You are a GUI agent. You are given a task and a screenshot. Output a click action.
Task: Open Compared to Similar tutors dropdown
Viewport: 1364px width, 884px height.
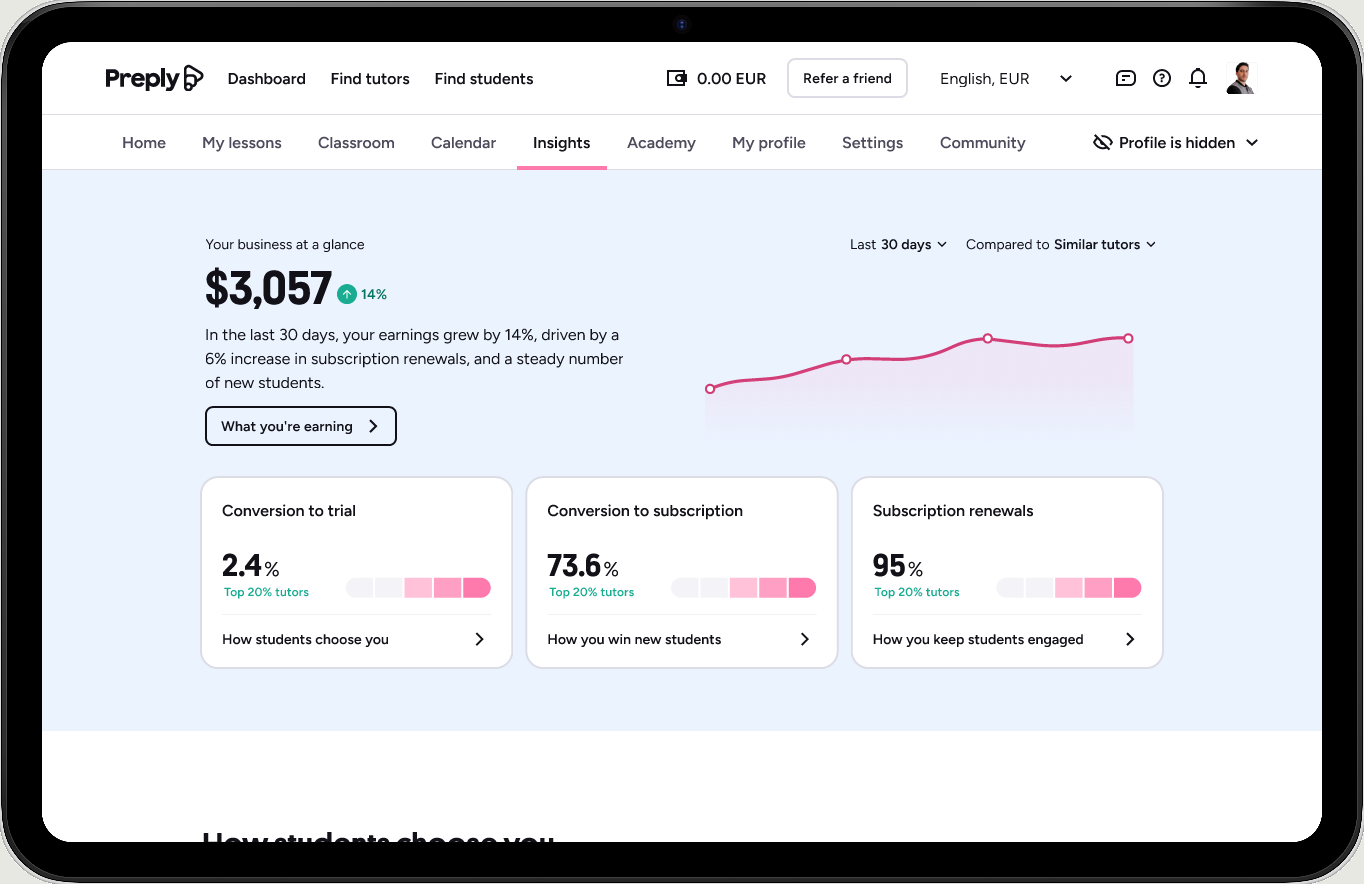[1061, 244]
